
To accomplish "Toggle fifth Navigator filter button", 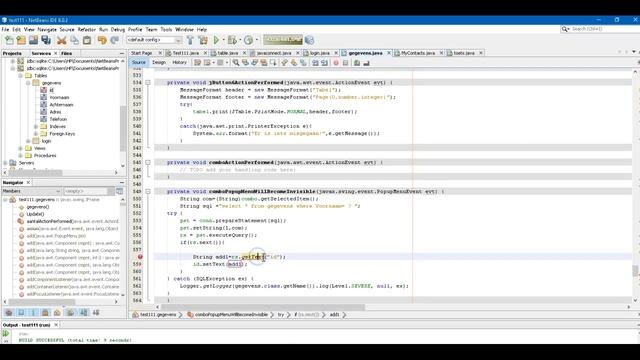I will [58, 313].
